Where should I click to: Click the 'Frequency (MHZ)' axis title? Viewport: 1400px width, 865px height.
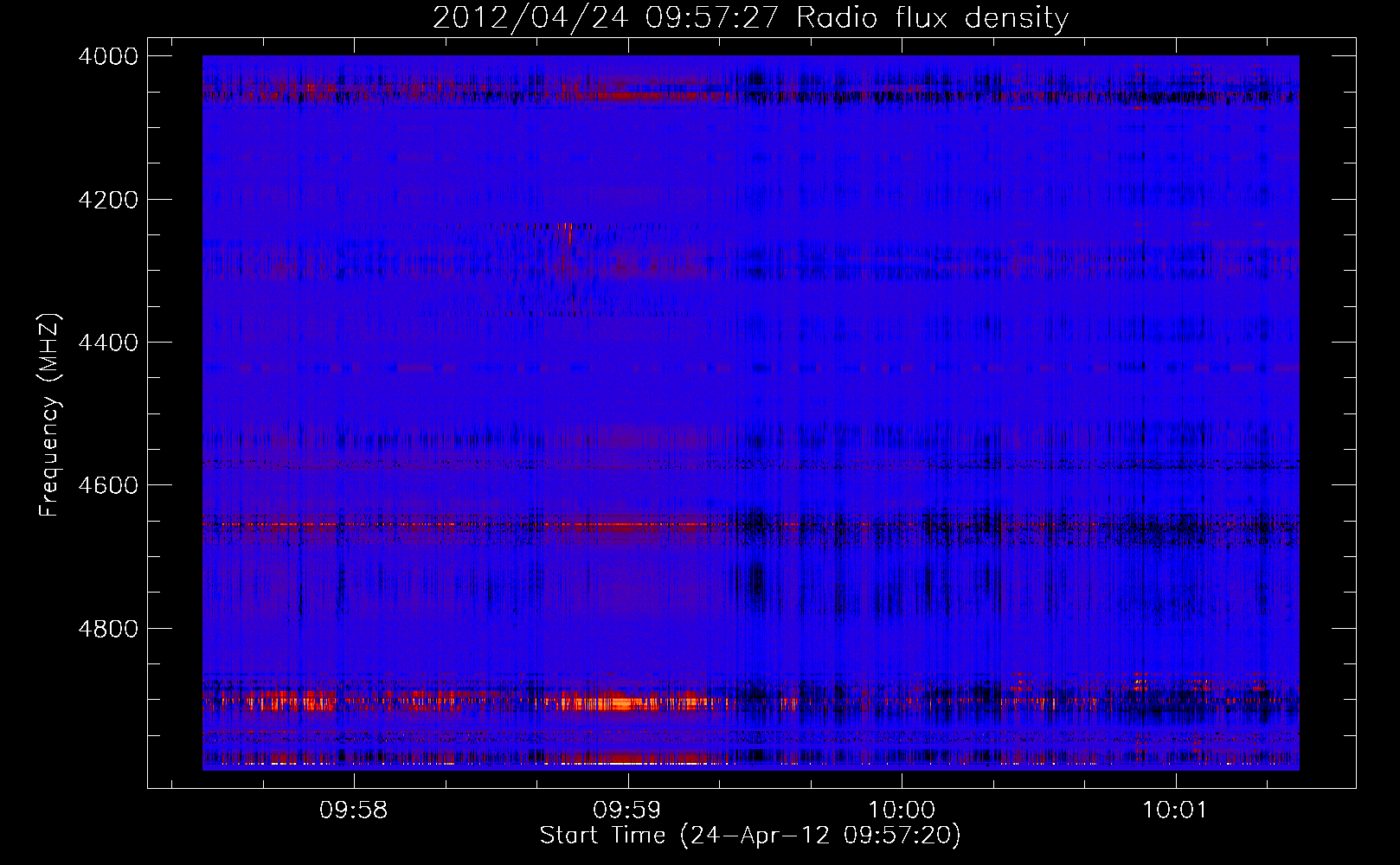click(x=49, y=415)
